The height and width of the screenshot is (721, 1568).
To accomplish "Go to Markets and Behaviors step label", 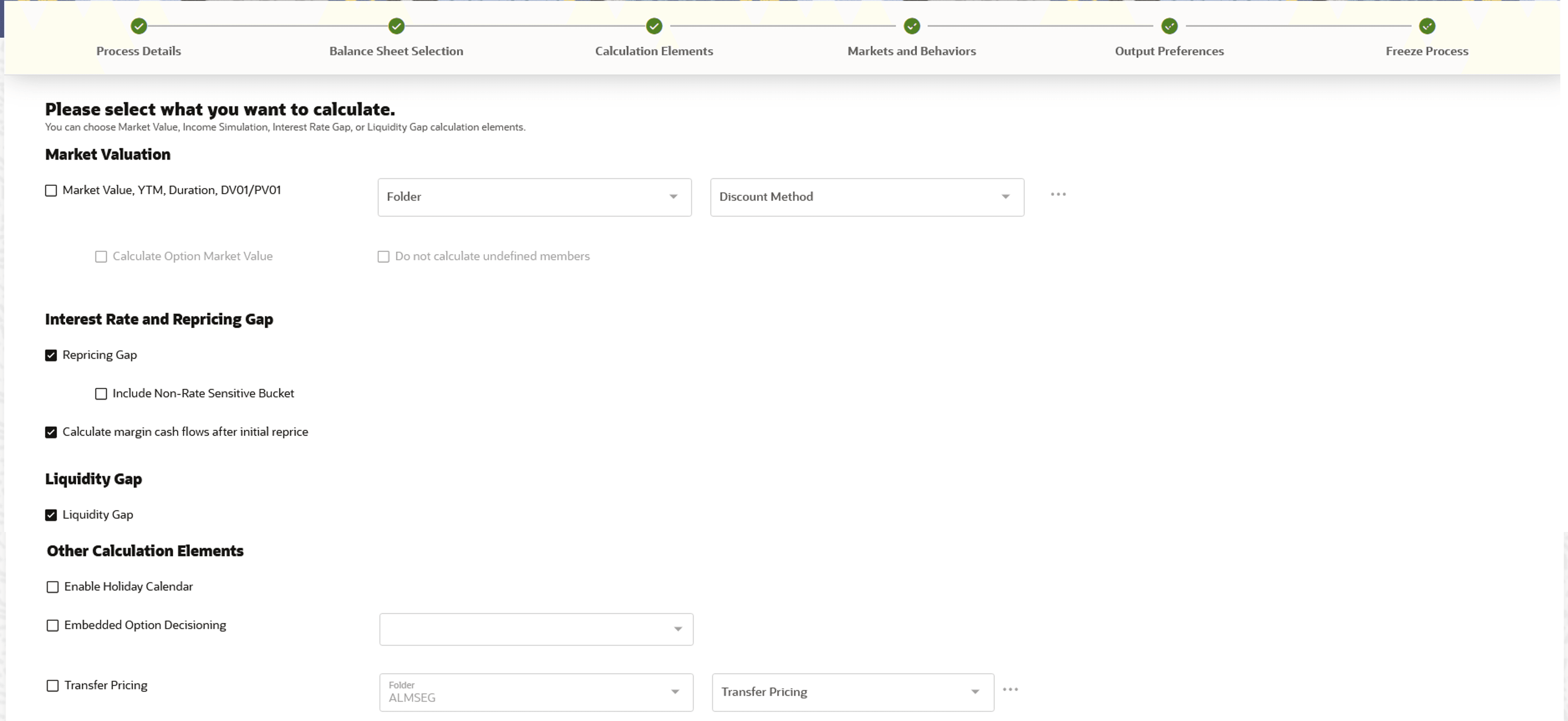I will [x=911, y=51].
